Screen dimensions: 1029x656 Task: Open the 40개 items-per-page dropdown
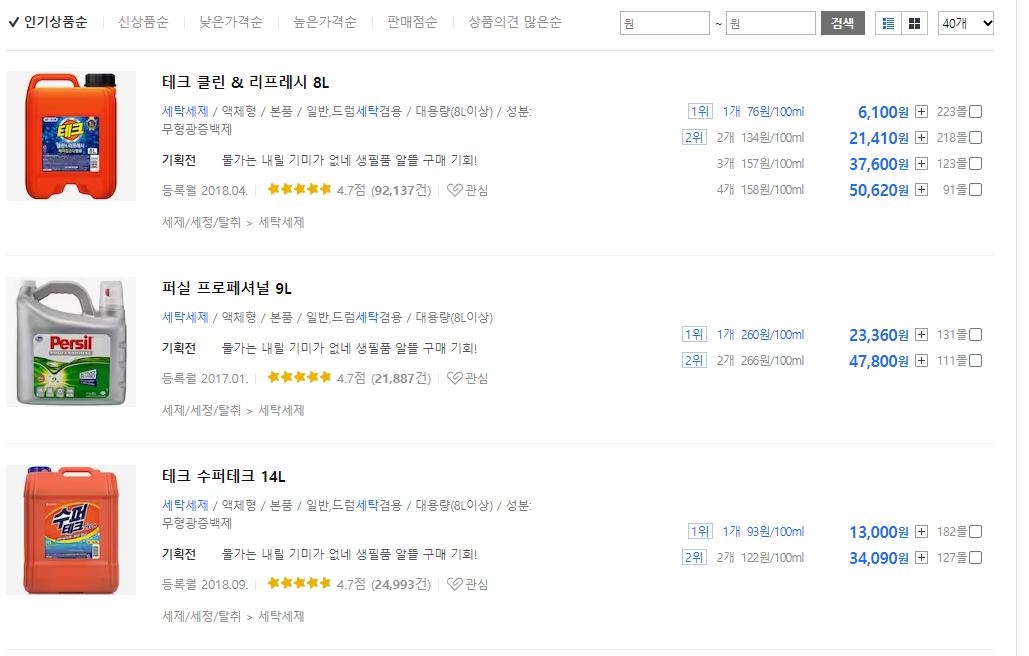coord(966,24)
